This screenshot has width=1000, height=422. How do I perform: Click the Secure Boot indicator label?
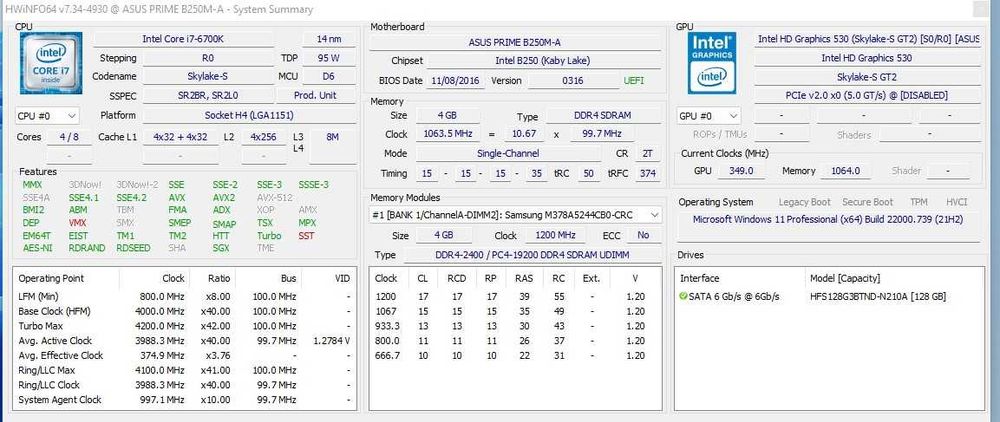pos(867,202)
